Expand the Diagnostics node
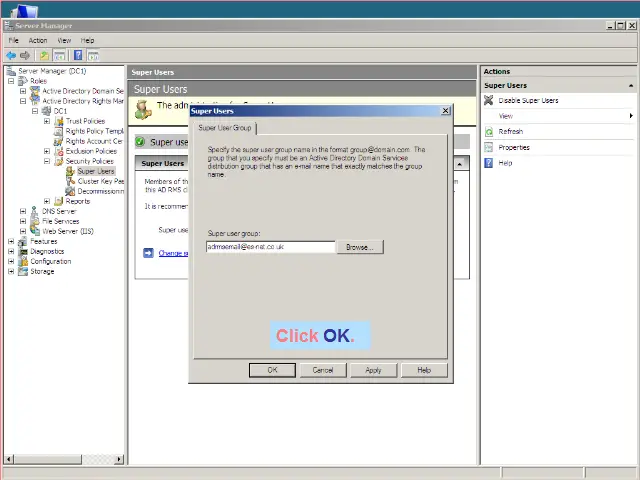 coord(11,251)
